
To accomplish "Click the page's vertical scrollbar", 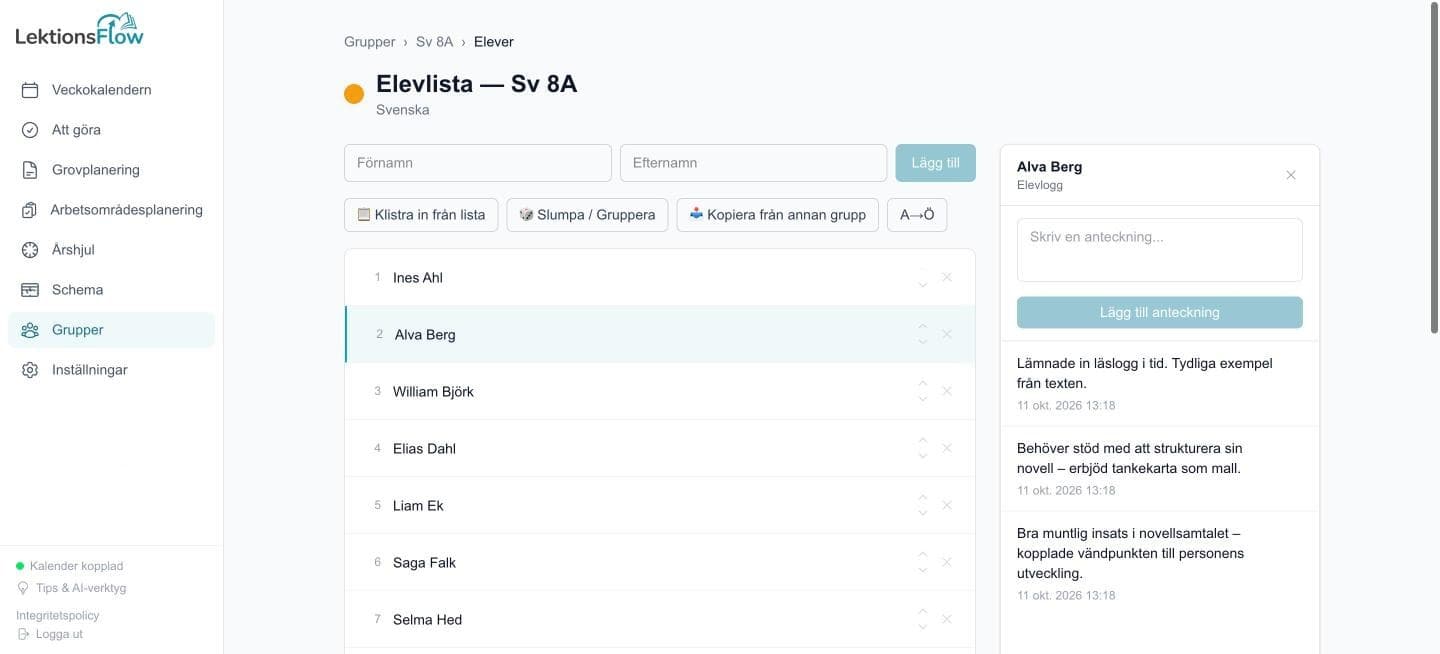I will point(1435,170).
